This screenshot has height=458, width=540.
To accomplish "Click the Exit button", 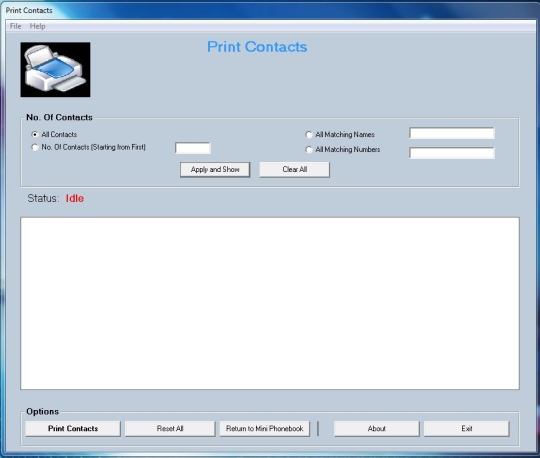I will (x=467, y=429).
